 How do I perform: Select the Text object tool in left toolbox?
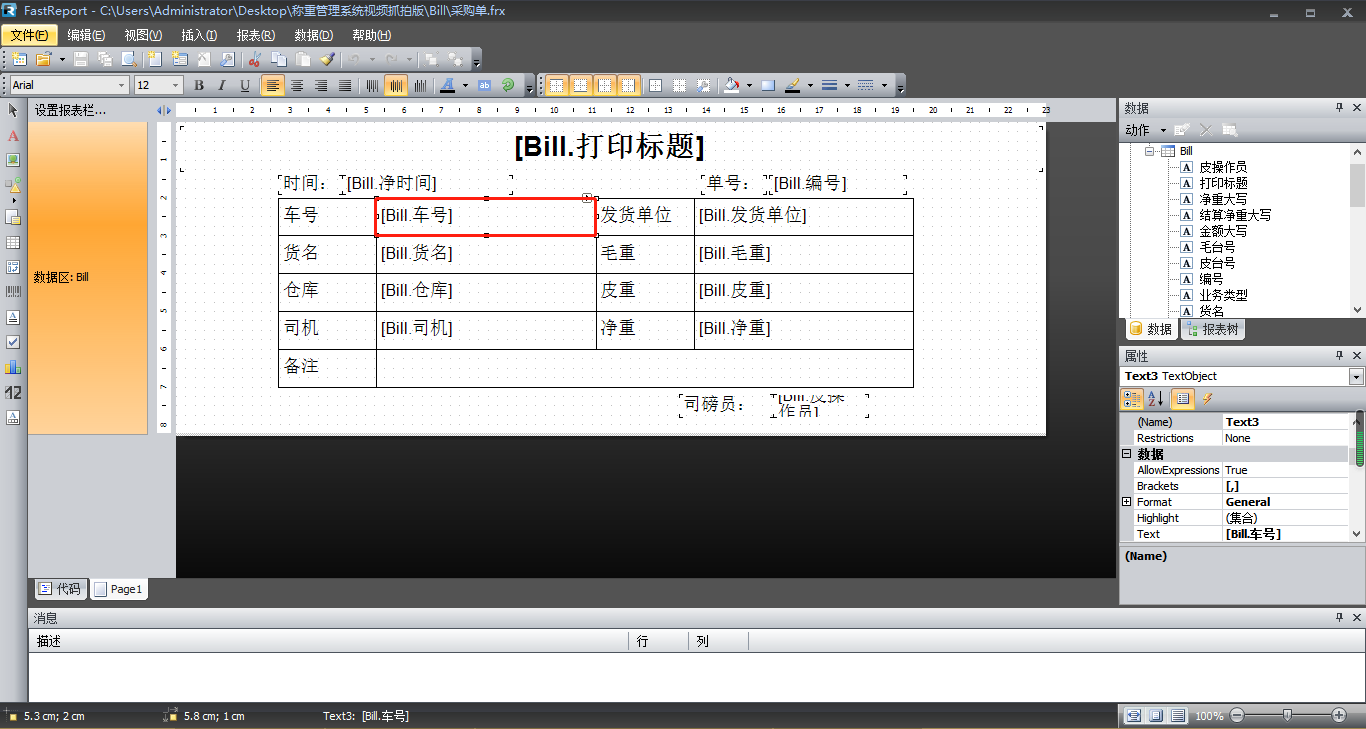13,135
